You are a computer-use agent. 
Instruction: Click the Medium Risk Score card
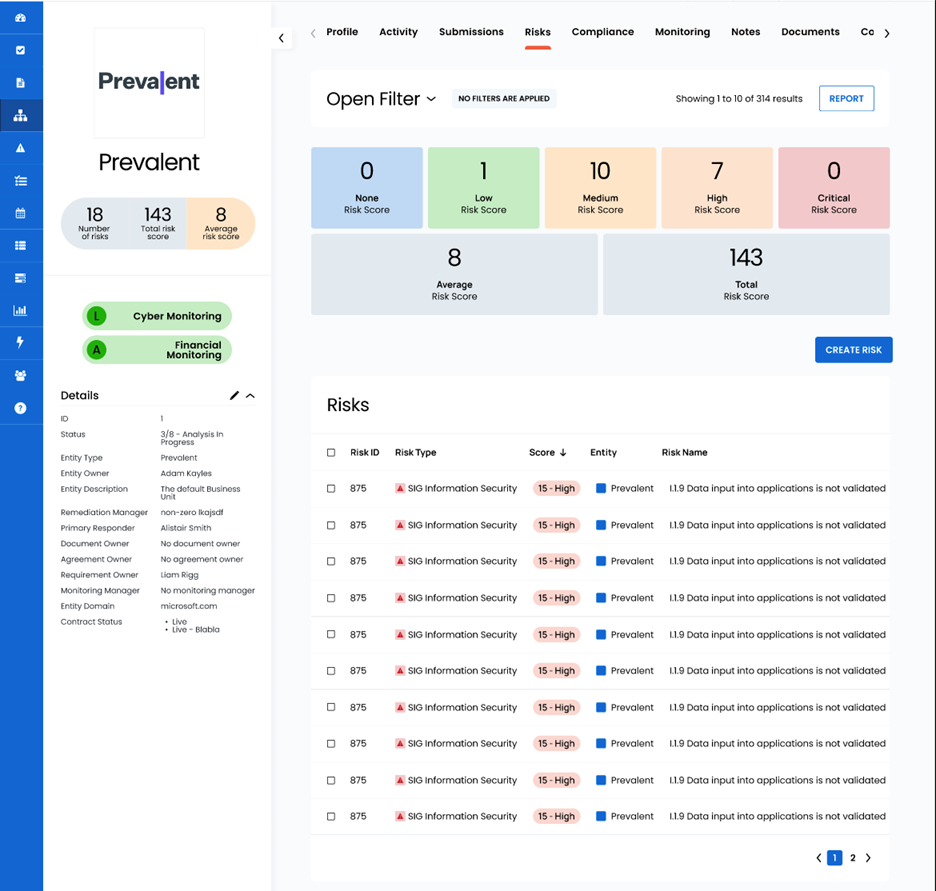pyautogui.click(x=600, y=188)
